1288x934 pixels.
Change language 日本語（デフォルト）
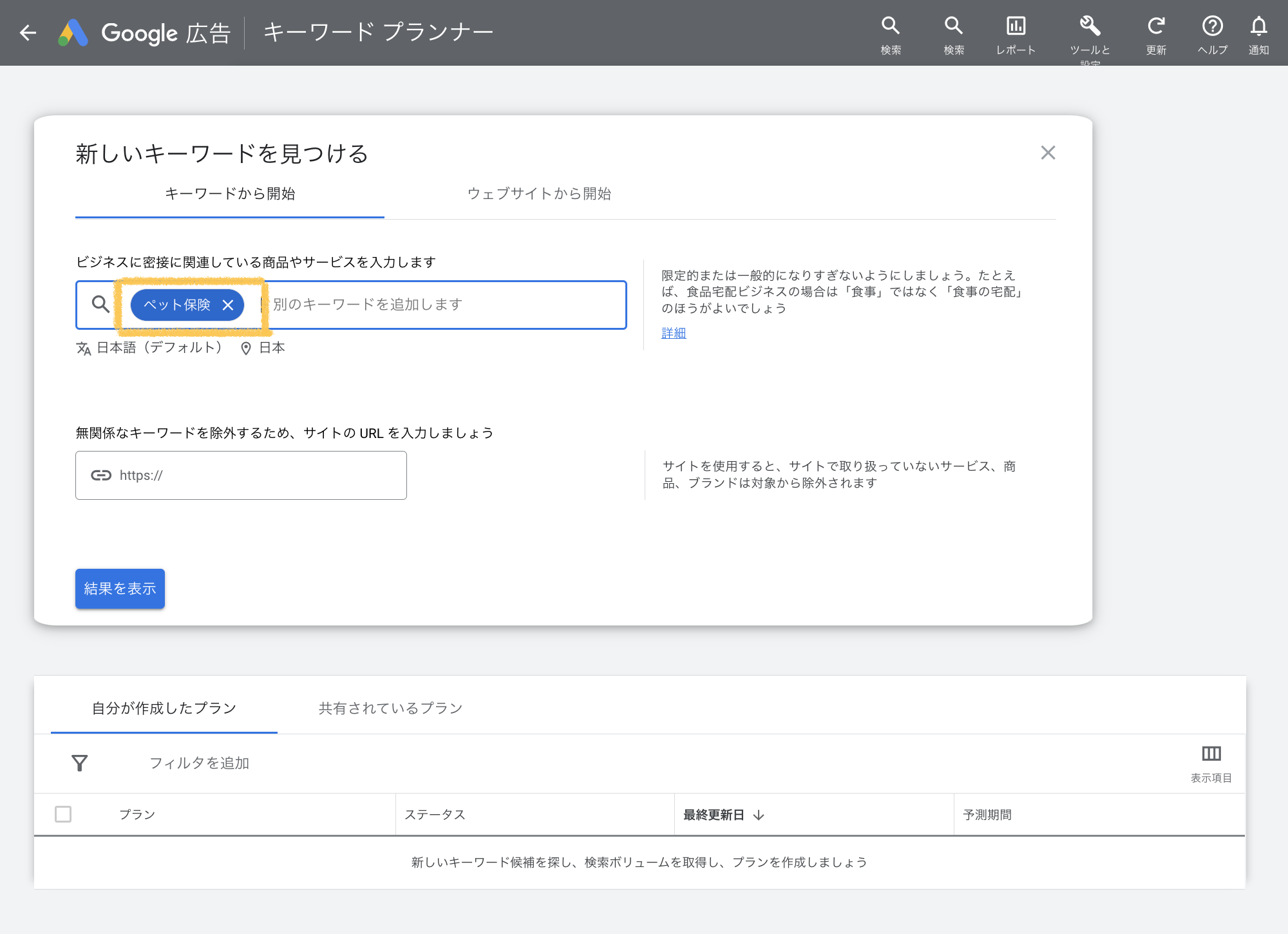pos(149,348)
